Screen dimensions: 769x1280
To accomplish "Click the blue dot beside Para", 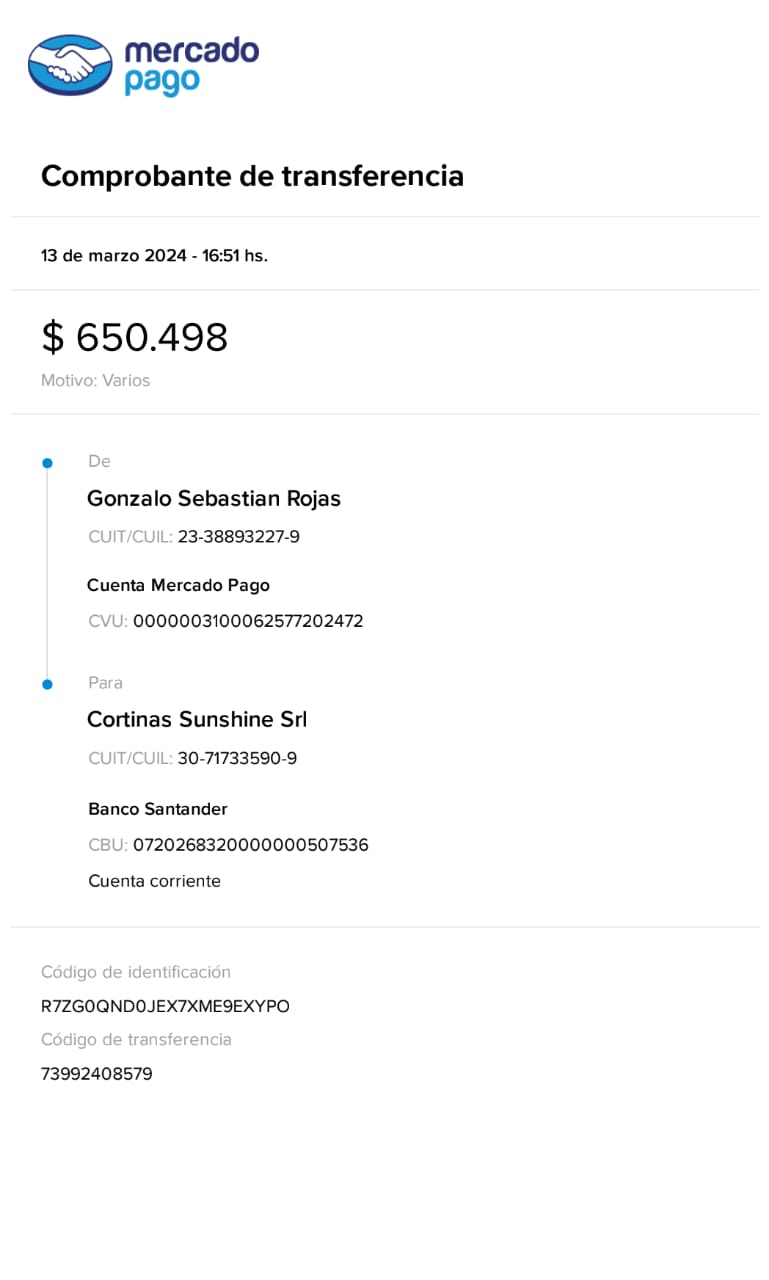I will (47, 684).
